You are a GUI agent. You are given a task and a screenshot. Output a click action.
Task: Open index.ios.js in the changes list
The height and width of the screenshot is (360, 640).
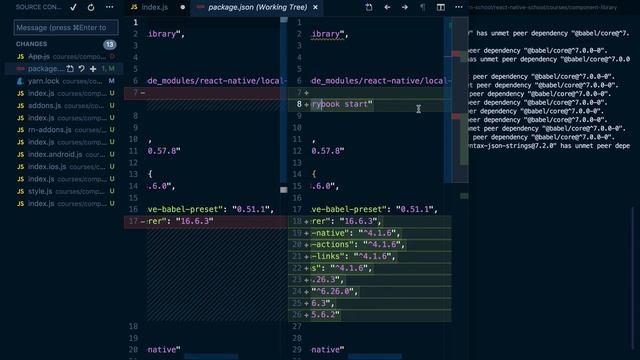tap(65, 167)
